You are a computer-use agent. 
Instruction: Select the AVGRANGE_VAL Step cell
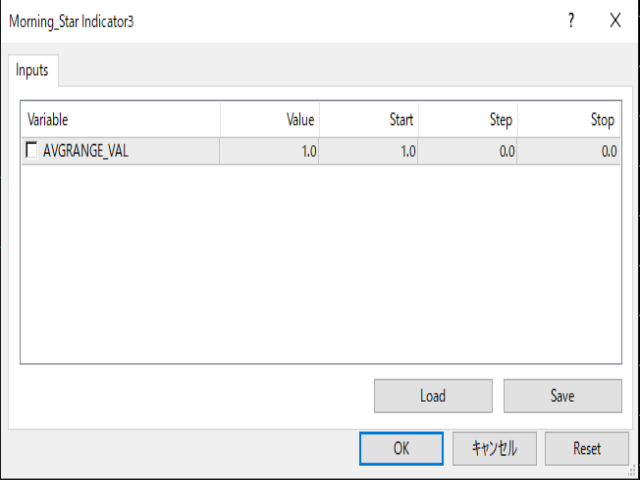[468, 151]
